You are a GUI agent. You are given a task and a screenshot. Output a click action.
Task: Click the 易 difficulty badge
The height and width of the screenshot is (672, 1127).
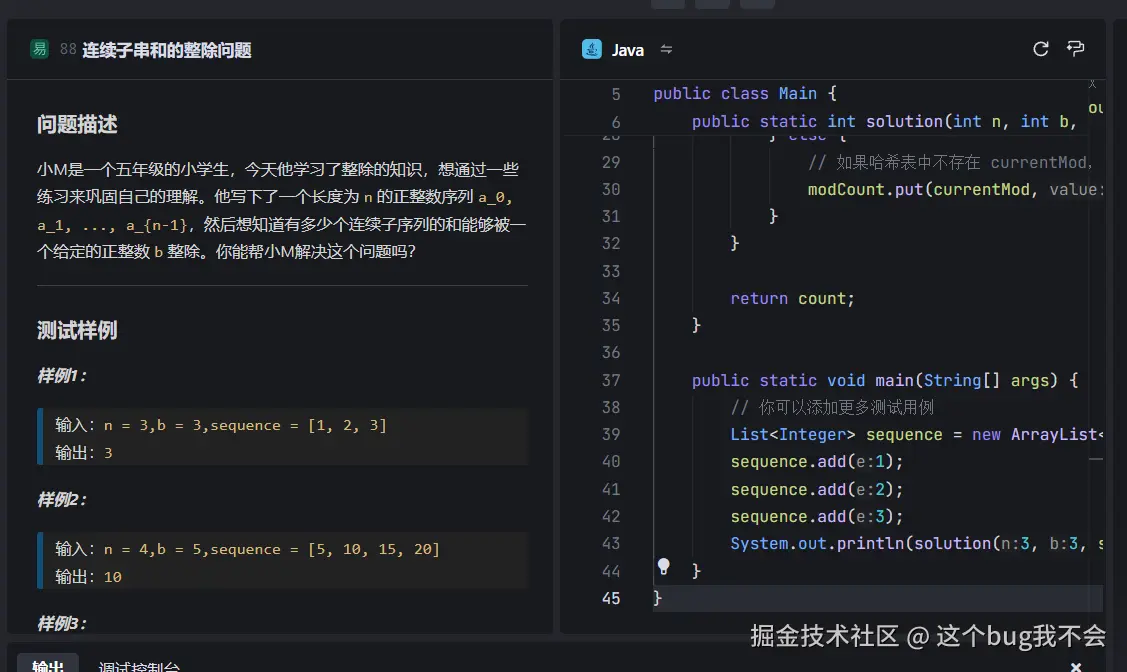(x=39, y=47)
